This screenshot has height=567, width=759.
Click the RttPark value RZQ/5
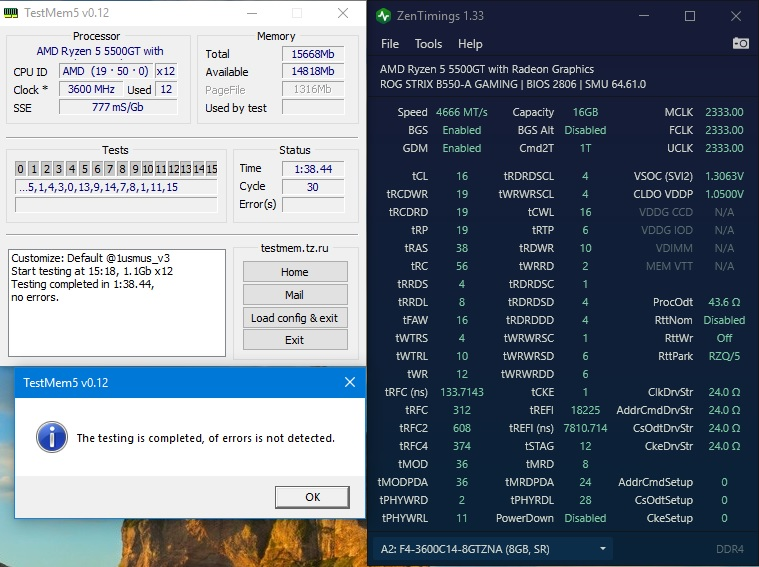pos(724,356)
